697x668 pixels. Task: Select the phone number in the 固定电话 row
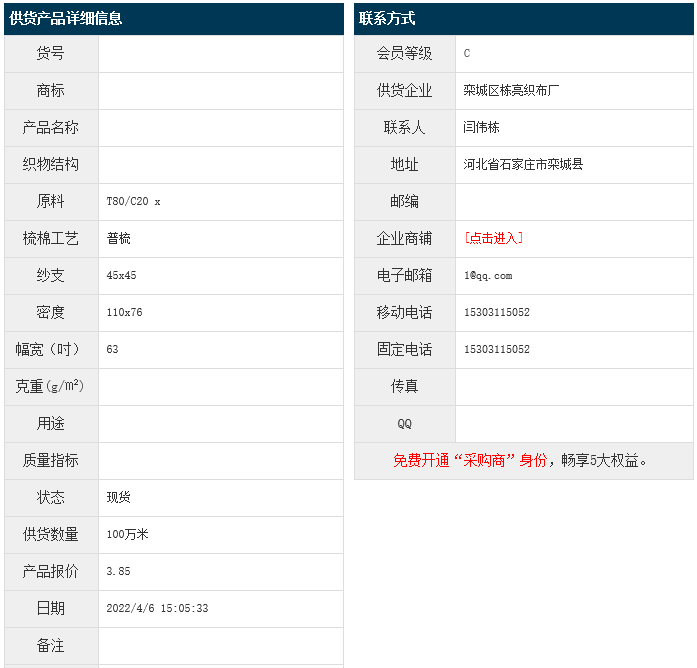tap(497, 349)
